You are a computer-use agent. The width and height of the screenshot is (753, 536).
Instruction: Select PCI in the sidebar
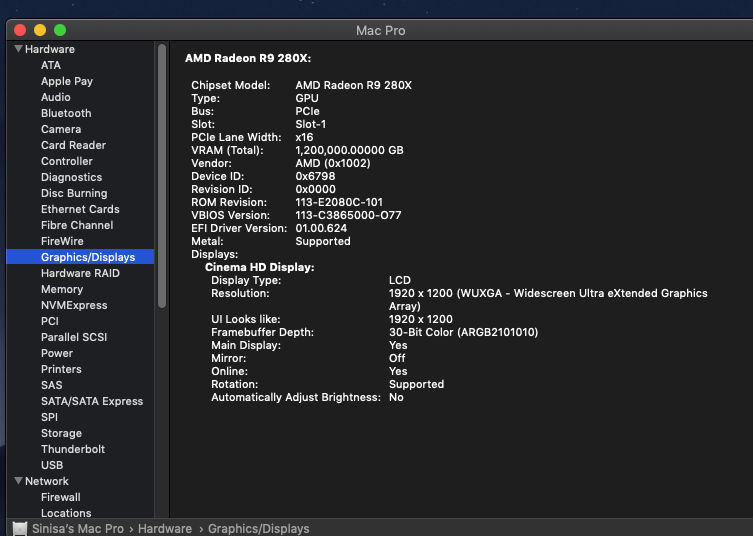point(50,321)
